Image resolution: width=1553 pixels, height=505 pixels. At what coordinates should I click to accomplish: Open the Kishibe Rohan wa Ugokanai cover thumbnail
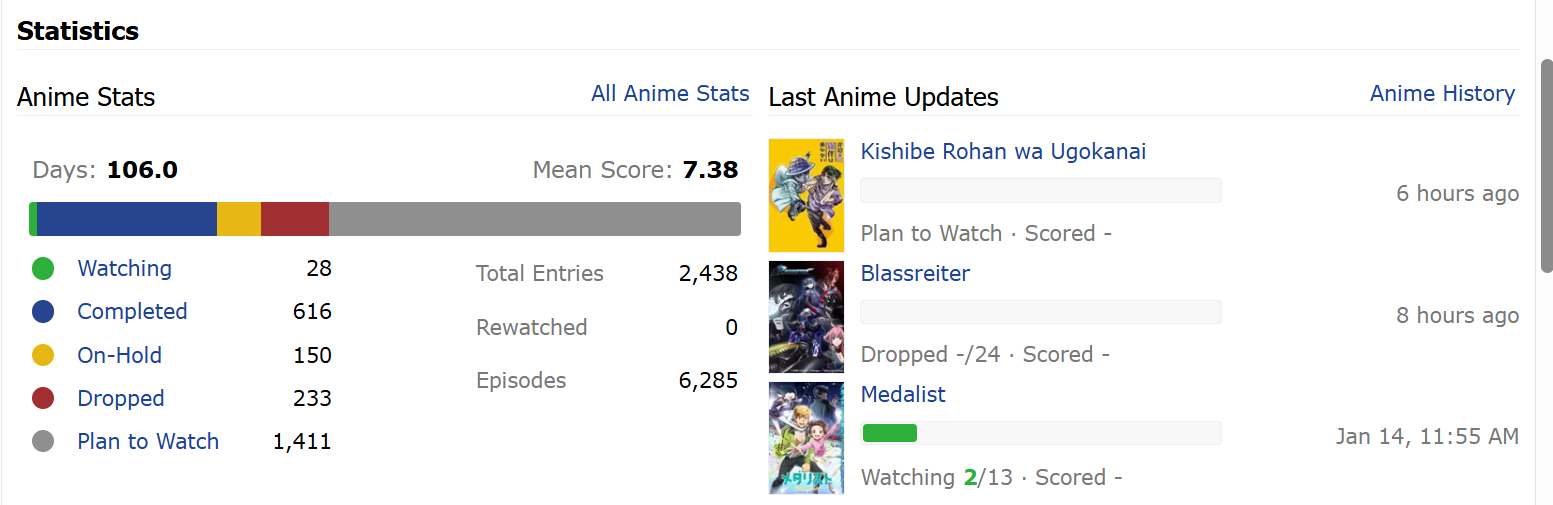click(x=806, y=195)
